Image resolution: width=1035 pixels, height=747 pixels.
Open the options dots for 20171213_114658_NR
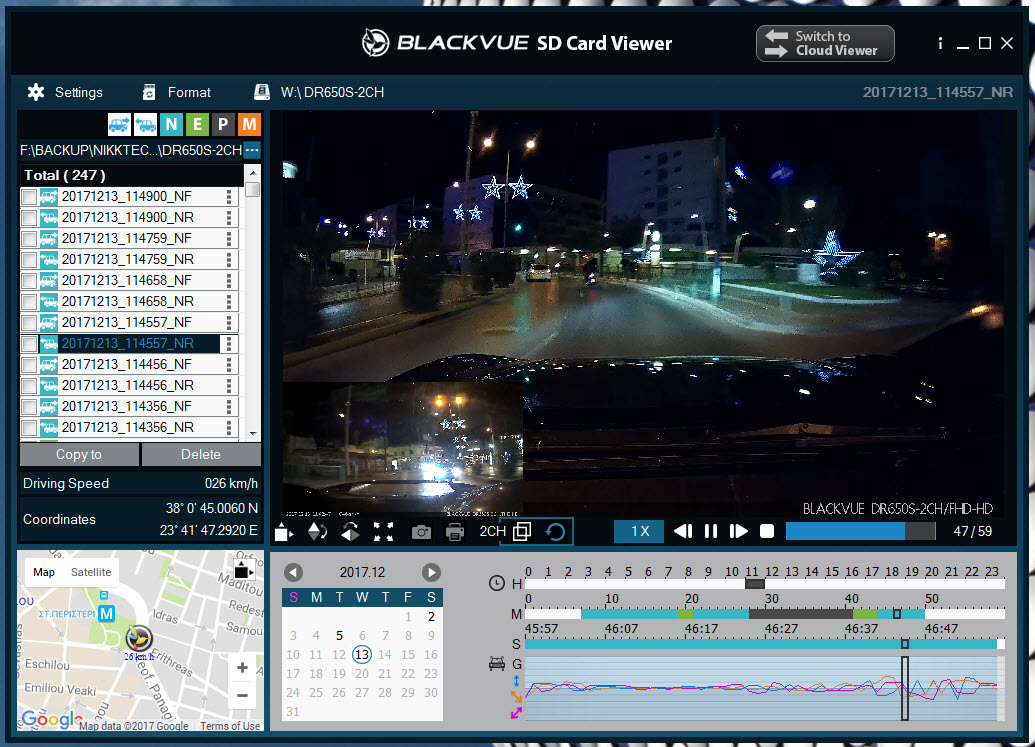point(229,302)
